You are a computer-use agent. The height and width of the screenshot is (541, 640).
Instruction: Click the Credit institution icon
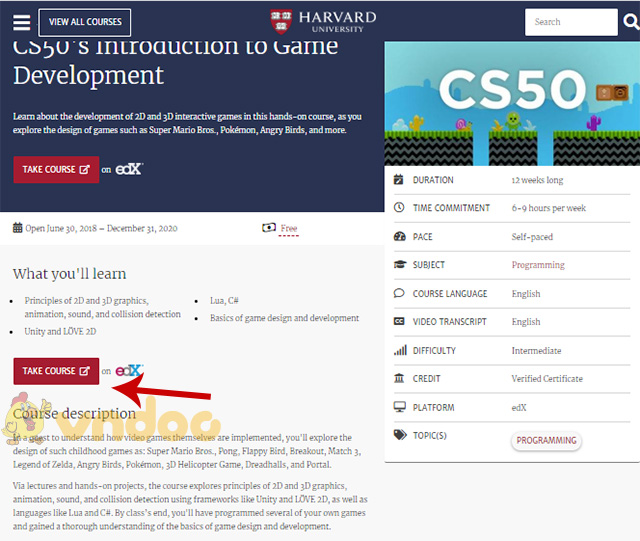click(x=400, y=379)
